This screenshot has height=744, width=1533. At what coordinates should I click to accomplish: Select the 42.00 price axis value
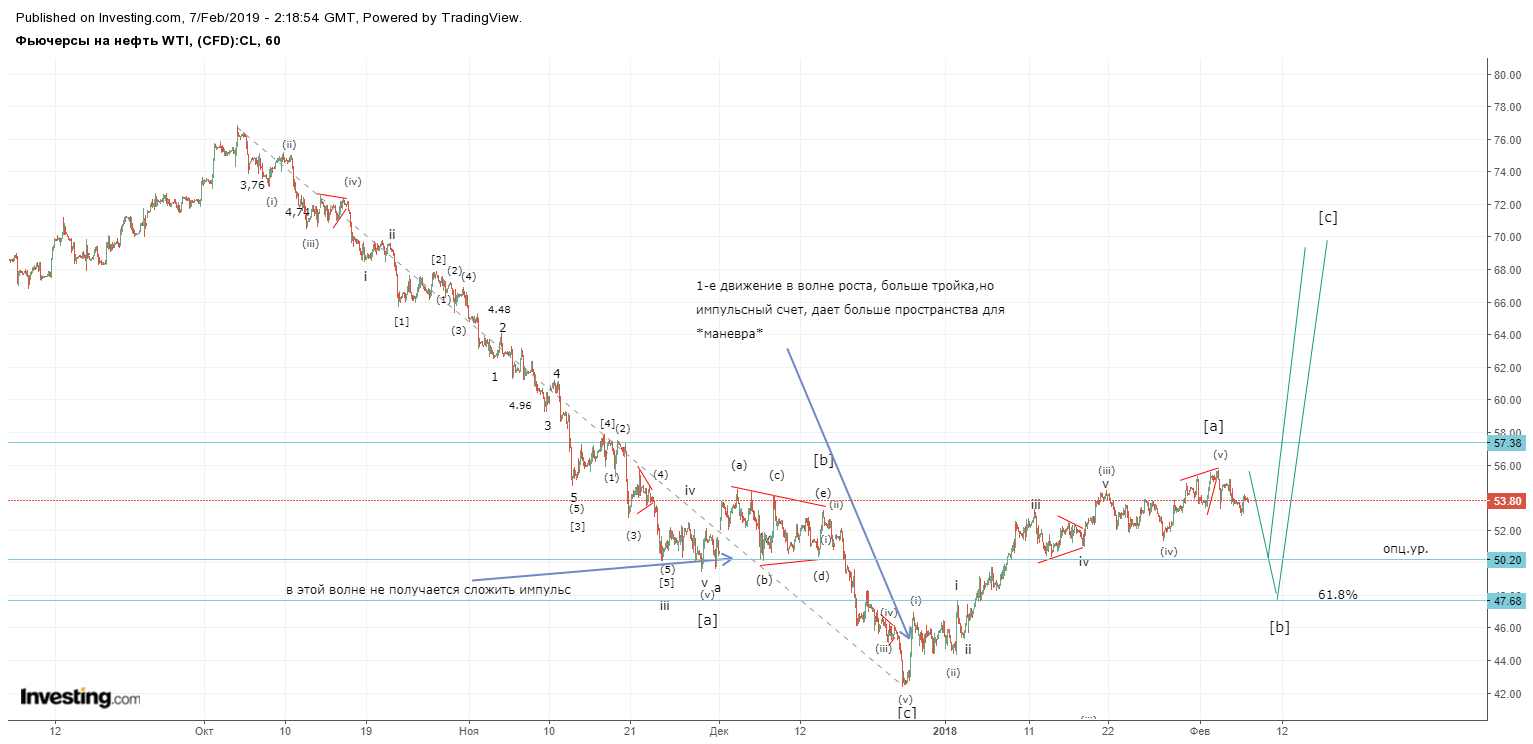pyautogui.click(x=1507, y=694)
